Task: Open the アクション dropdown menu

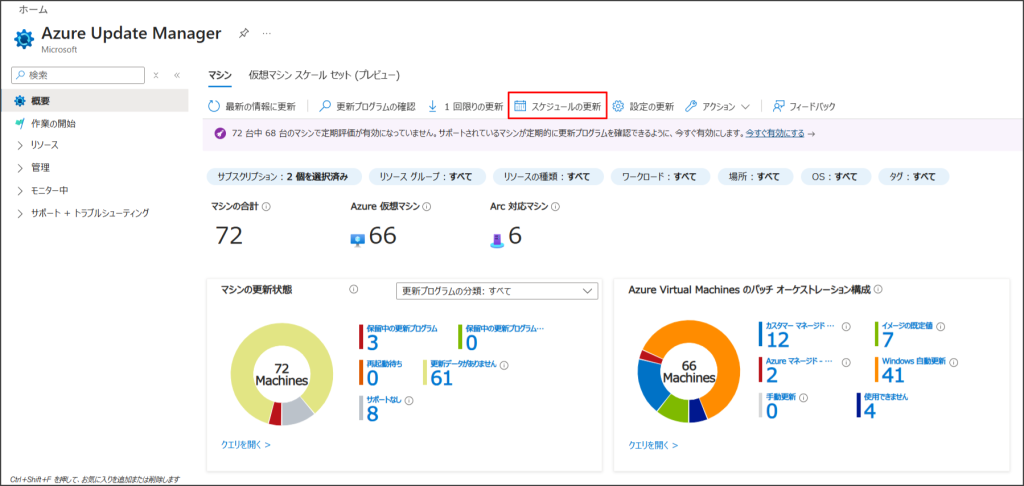Action: point(717,106)
